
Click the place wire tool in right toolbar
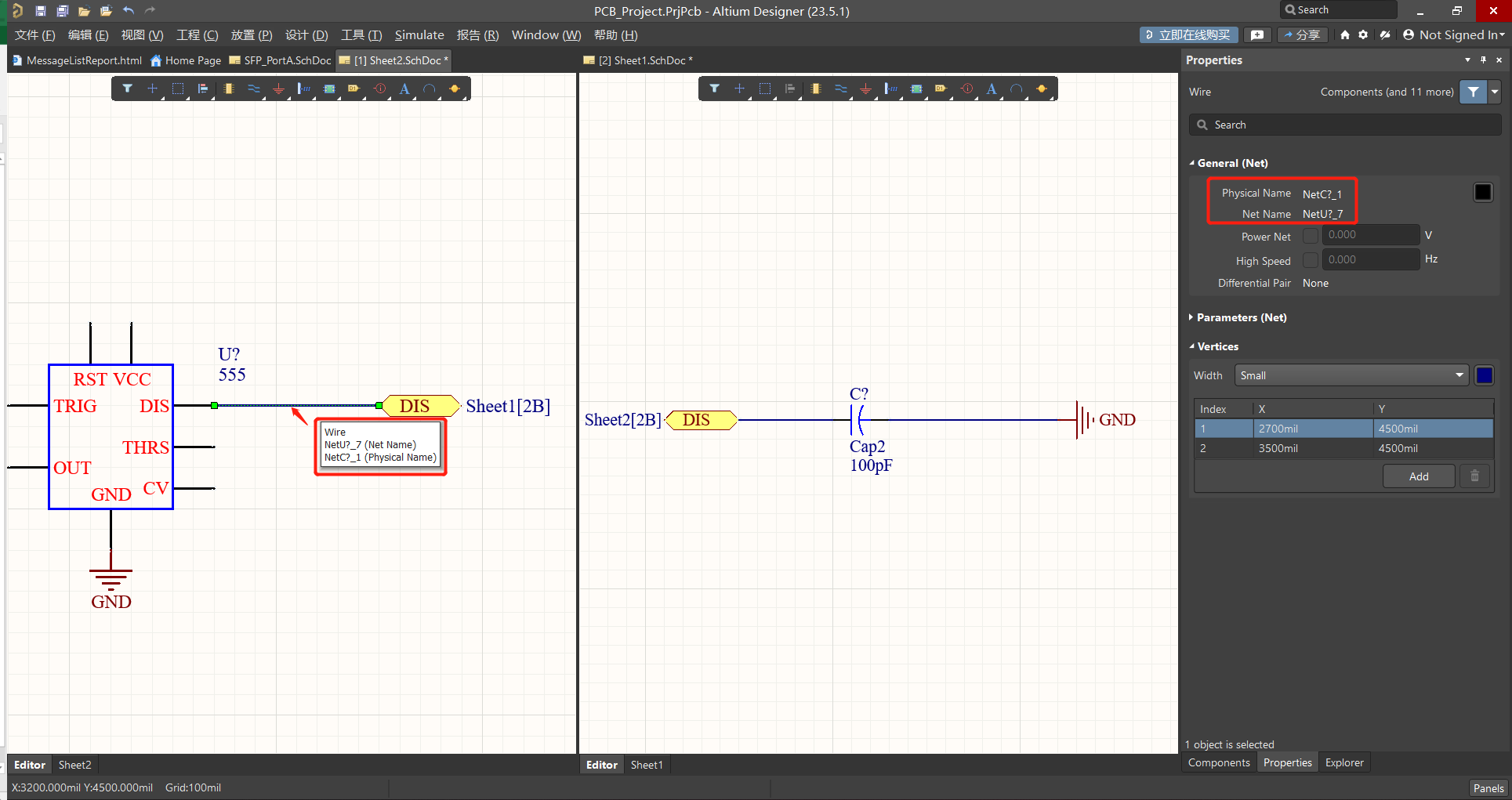point(840,89)
